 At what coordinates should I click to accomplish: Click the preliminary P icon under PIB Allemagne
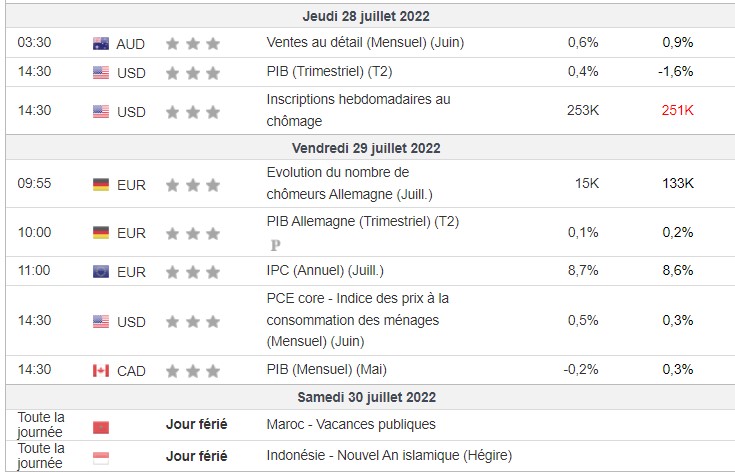[x=276, y=245]
